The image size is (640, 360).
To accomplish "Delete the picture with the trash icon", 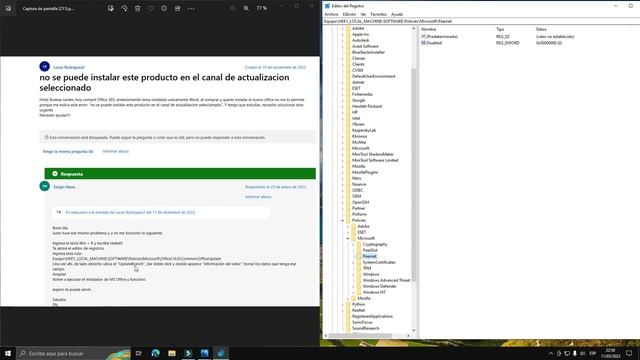I will click(138, 8).
